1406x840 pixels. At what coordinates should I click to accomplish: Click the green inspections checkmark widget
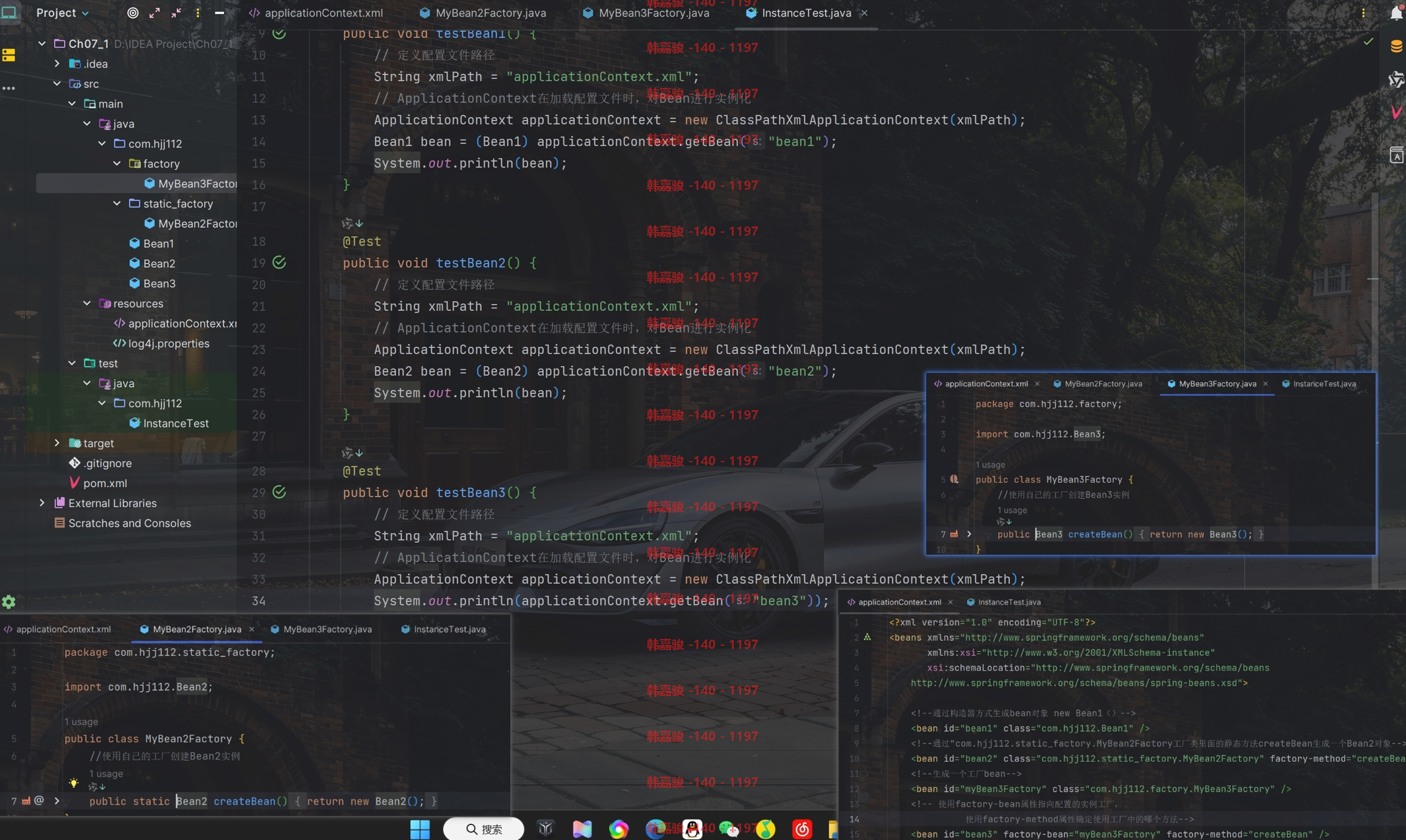coord(1368,42)
